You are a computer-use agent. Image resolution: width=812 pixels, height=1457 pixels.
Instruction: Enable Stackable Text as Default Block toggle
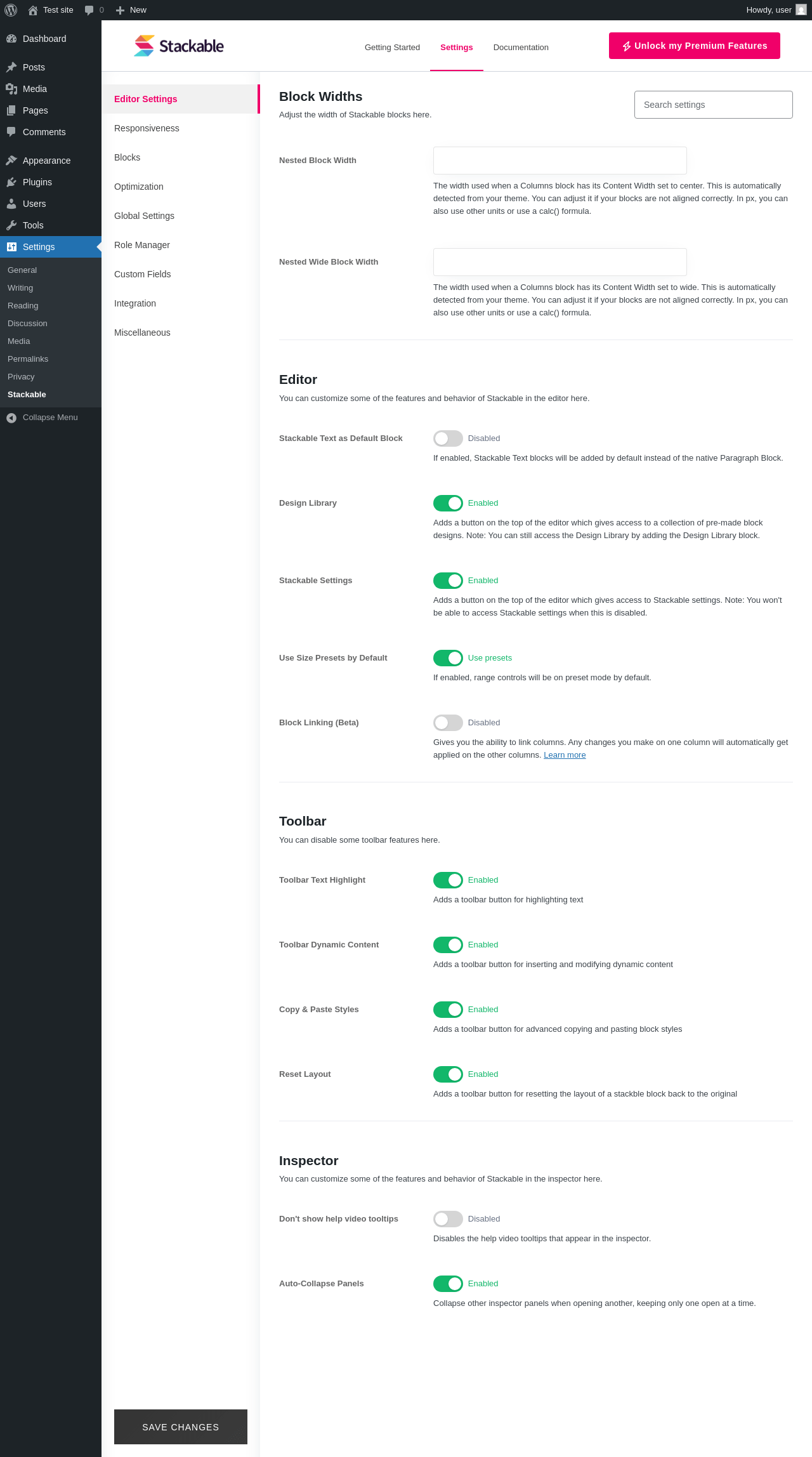click(448, 438)
